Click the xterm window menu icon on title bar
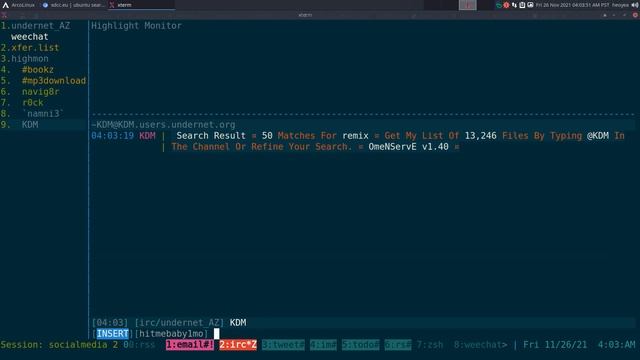The height and width of the screenshot is (360, 640). coord(4,15)
